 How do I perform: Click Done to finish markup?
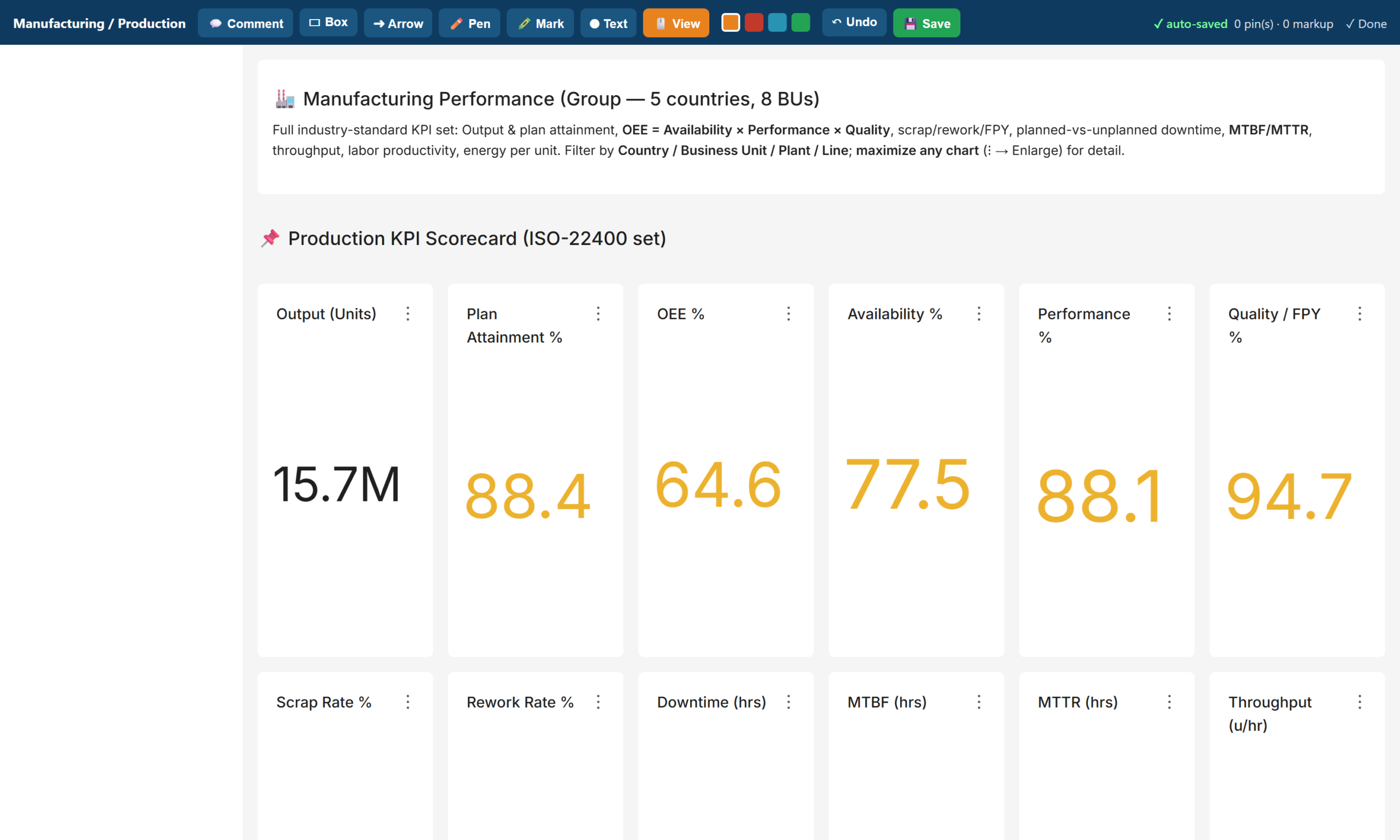1366,24
